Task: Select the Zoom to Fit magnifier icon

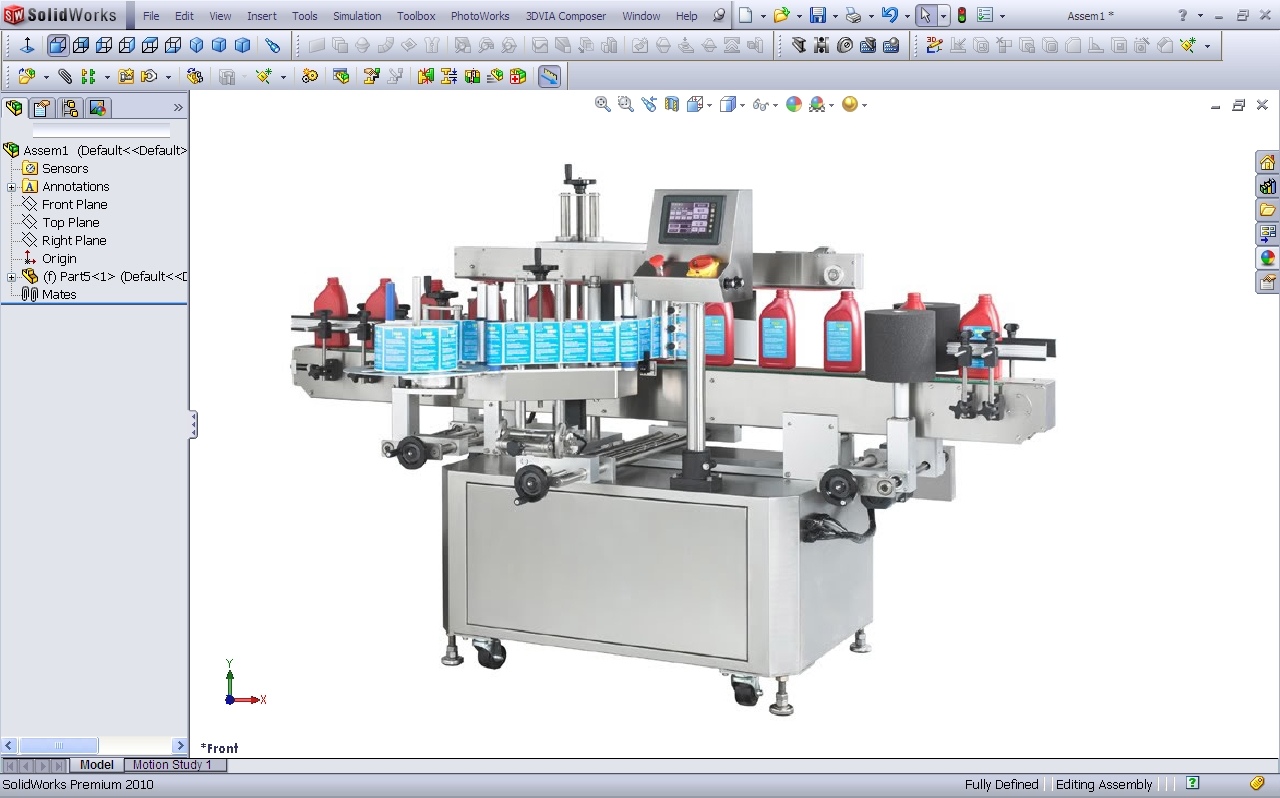Action: click(x=602, y=104)
